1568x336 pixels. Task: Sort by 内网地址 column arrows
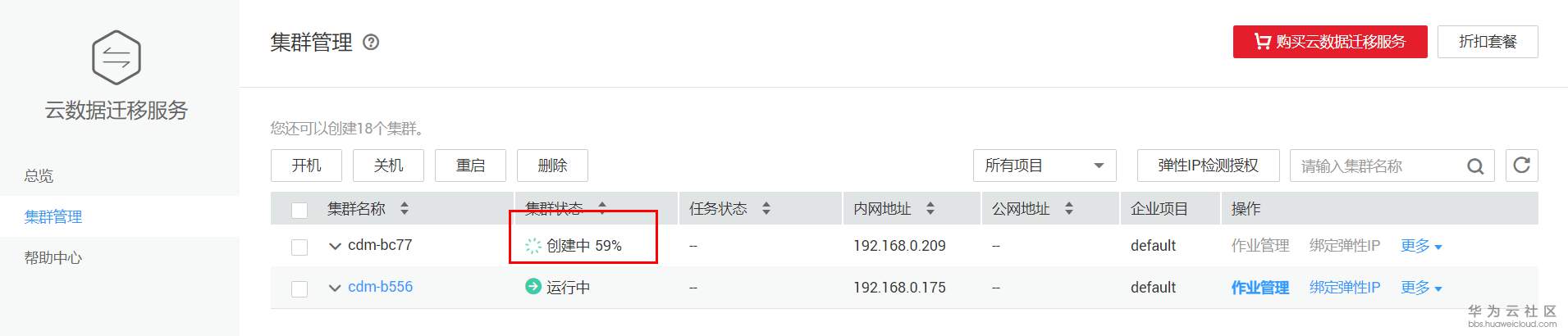930,209
